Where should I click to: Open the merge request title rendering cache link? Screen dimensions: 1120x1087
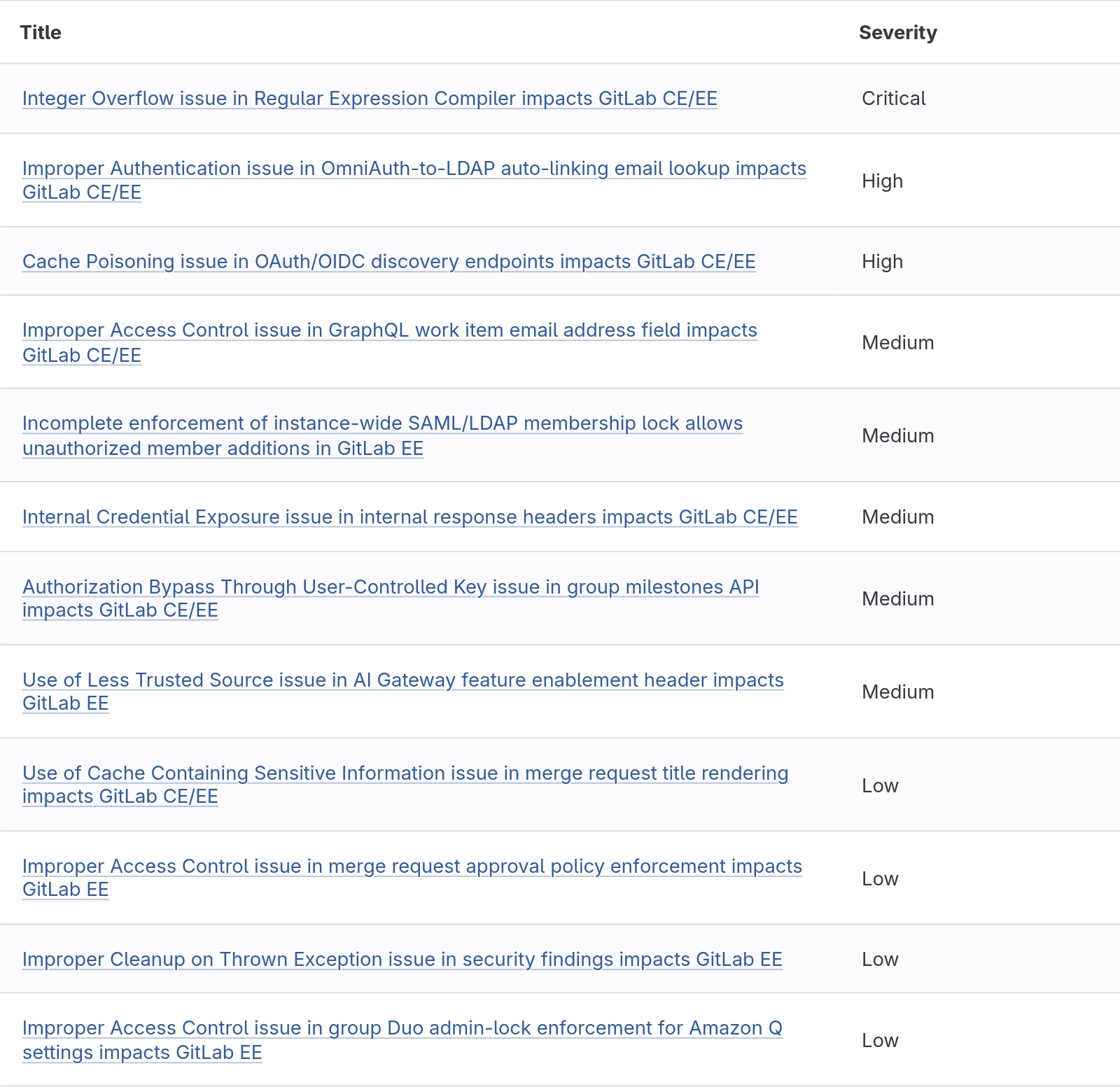click(x=405, y=785)
